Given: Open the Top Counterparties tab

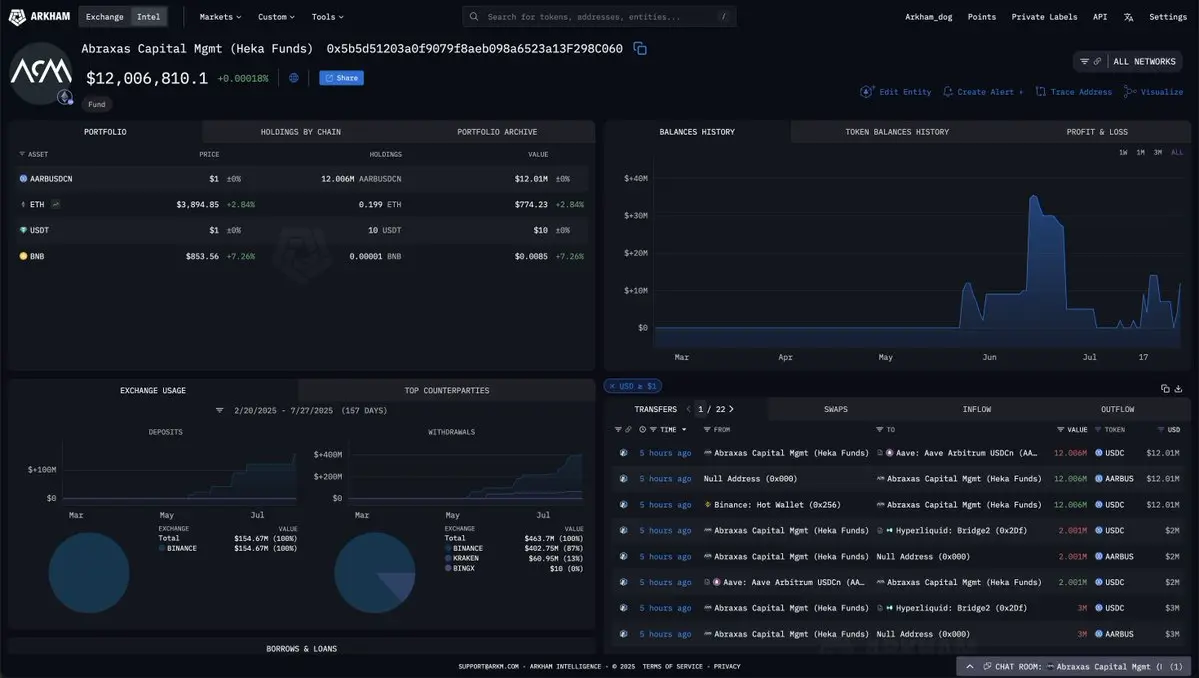Looking at the screenshot, I should tap(447, 391).
